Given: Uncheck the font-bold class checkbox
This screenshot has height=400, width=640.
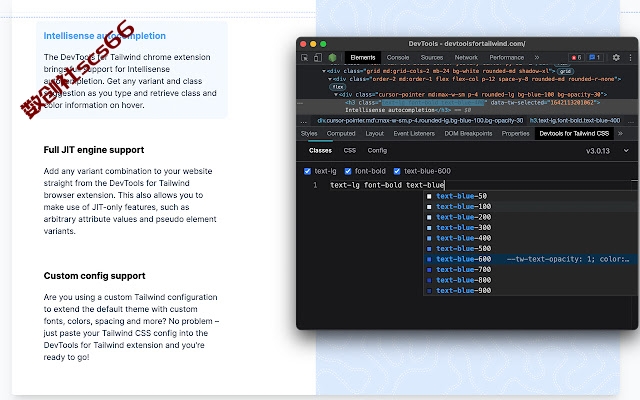Looking at the screenshot, I should coord(348,171).
